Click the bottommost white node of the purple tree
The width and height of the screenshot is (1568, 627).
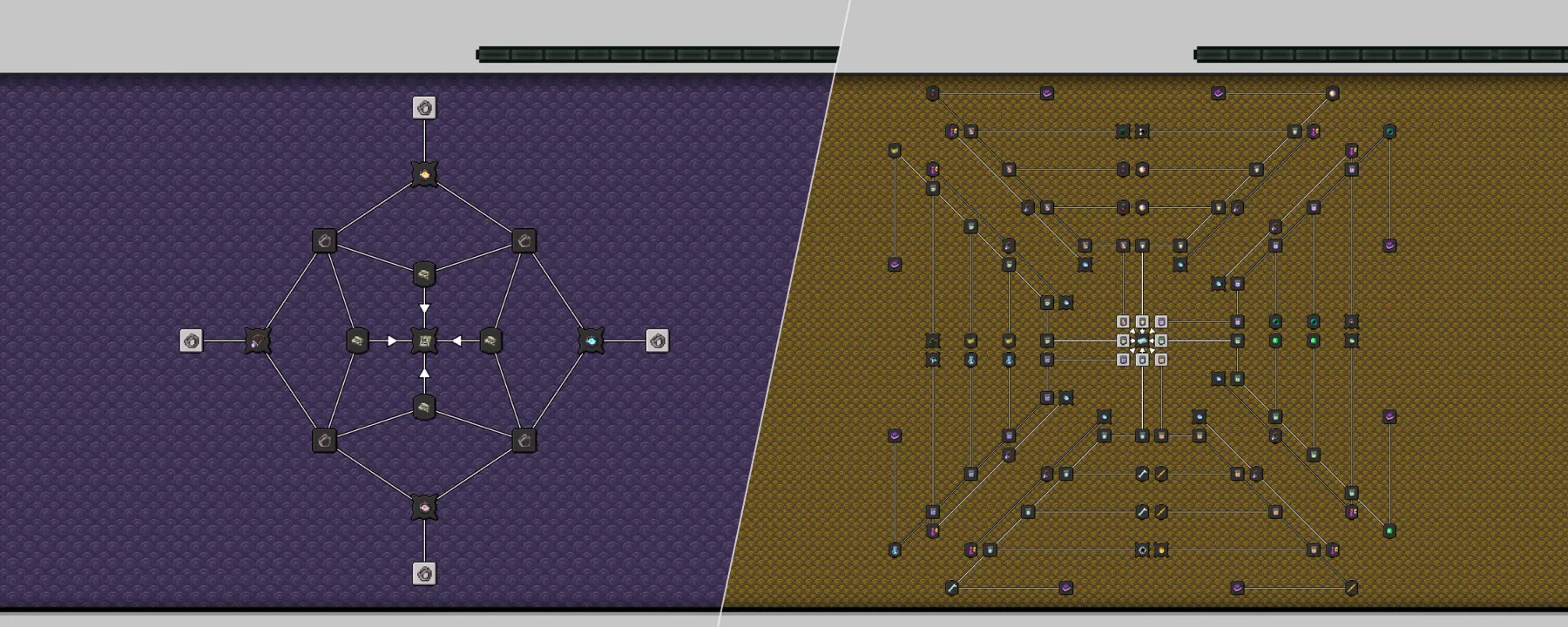[x=424, y=573]
